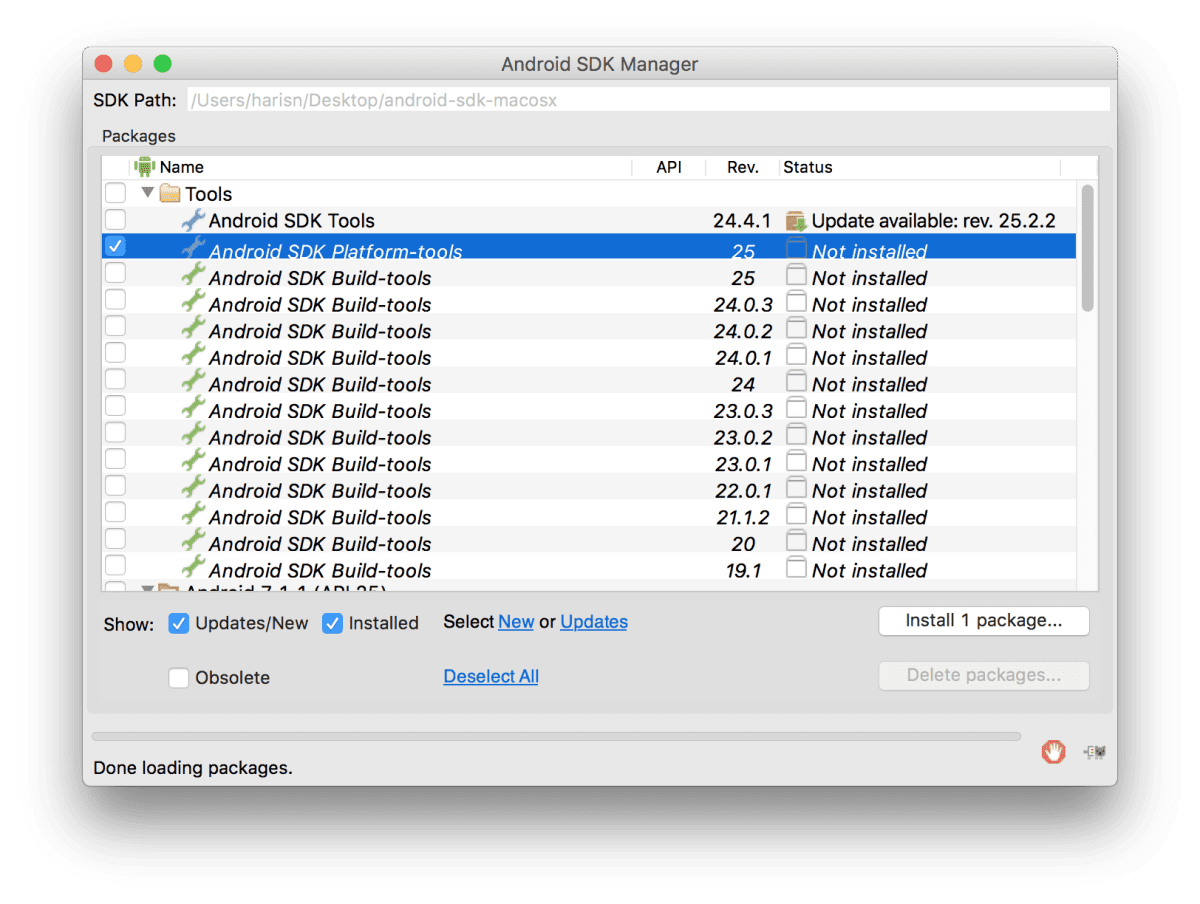This screenshot has height=904, width=1200.
Task: Enable the Obsolete packages filter
Action: coord(178,678)
